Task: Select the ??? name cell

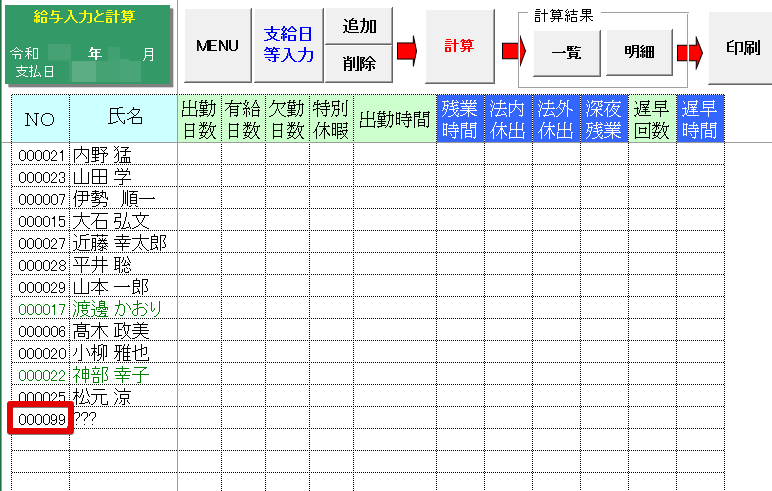Action: tap(123, 420)
